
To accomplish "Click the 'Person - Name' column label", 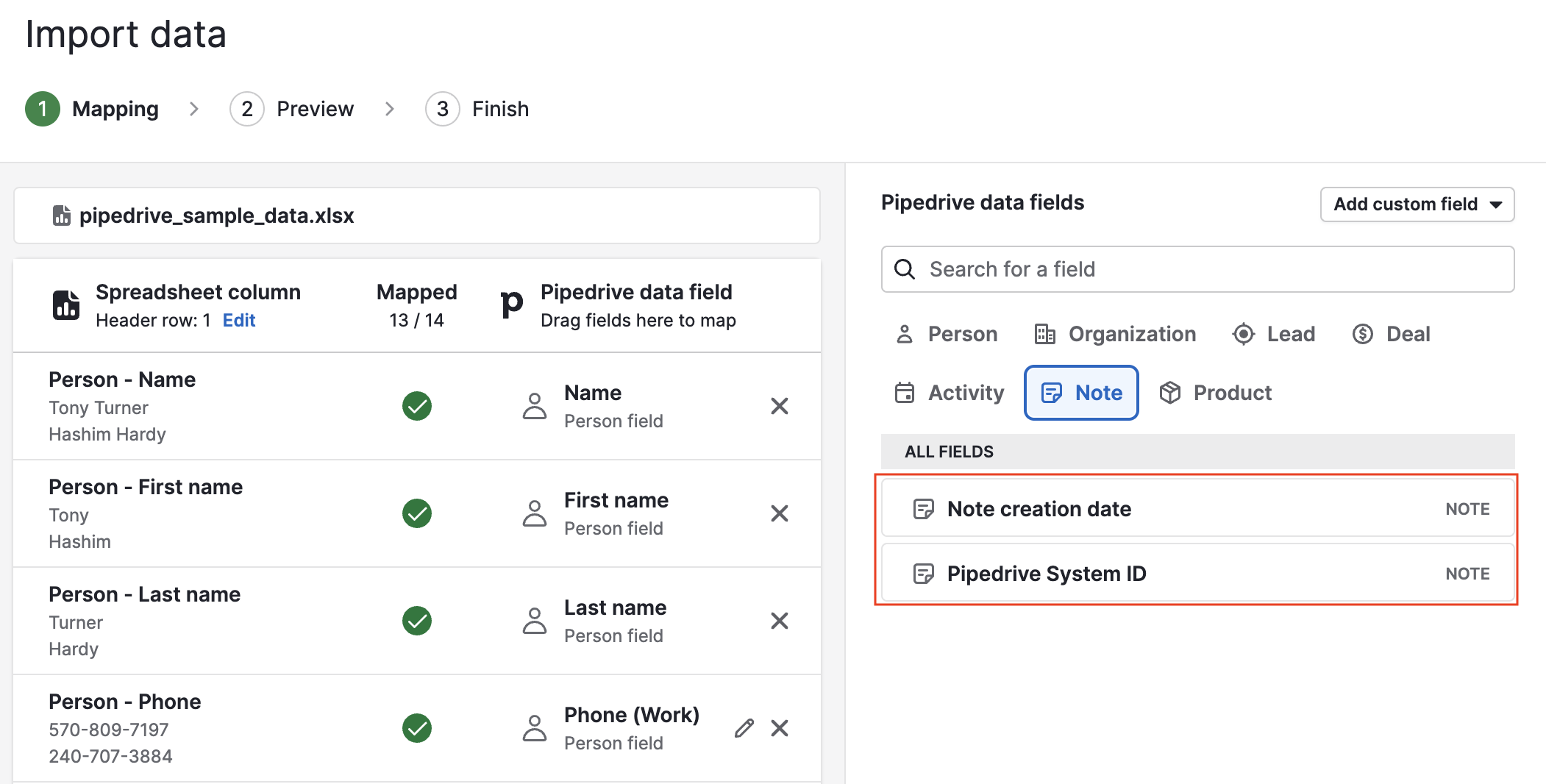I will pyautogui.click(x=122, y=379).
